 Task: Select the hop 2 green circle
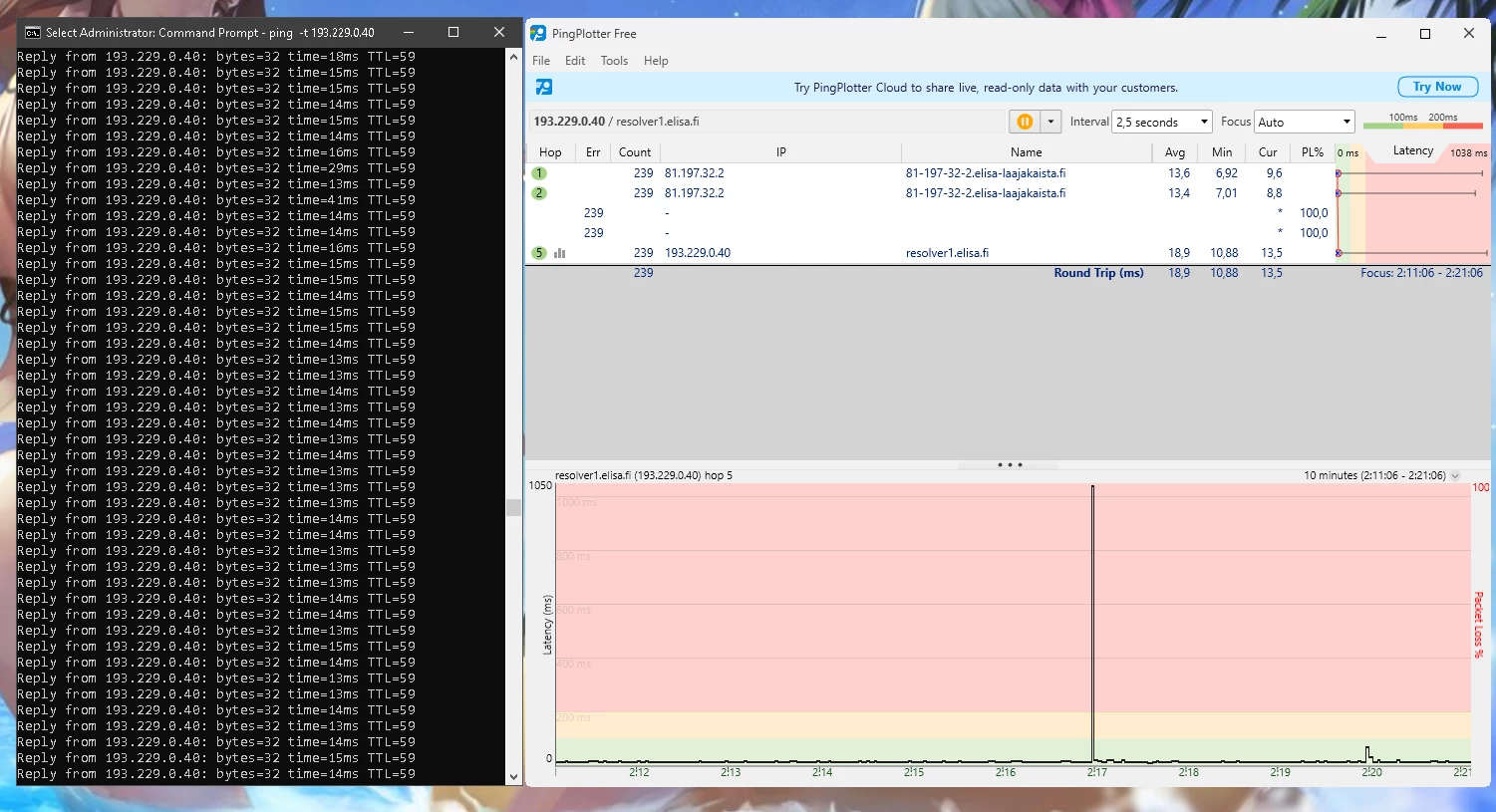point(539,193)
